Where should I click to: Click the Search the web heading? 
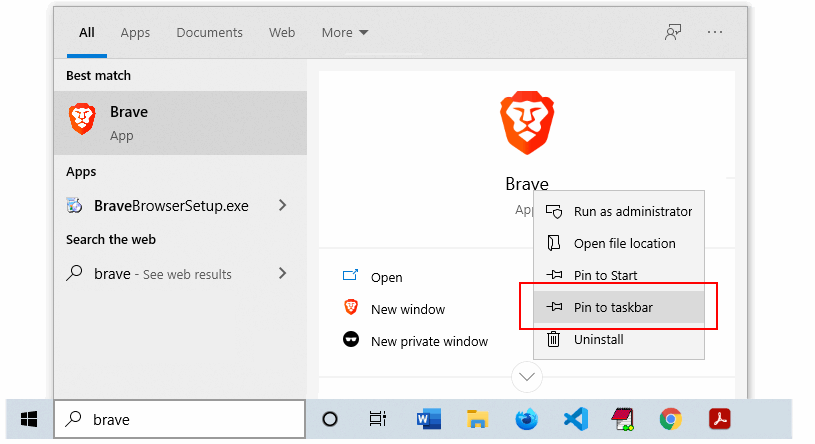click(111, 239)
